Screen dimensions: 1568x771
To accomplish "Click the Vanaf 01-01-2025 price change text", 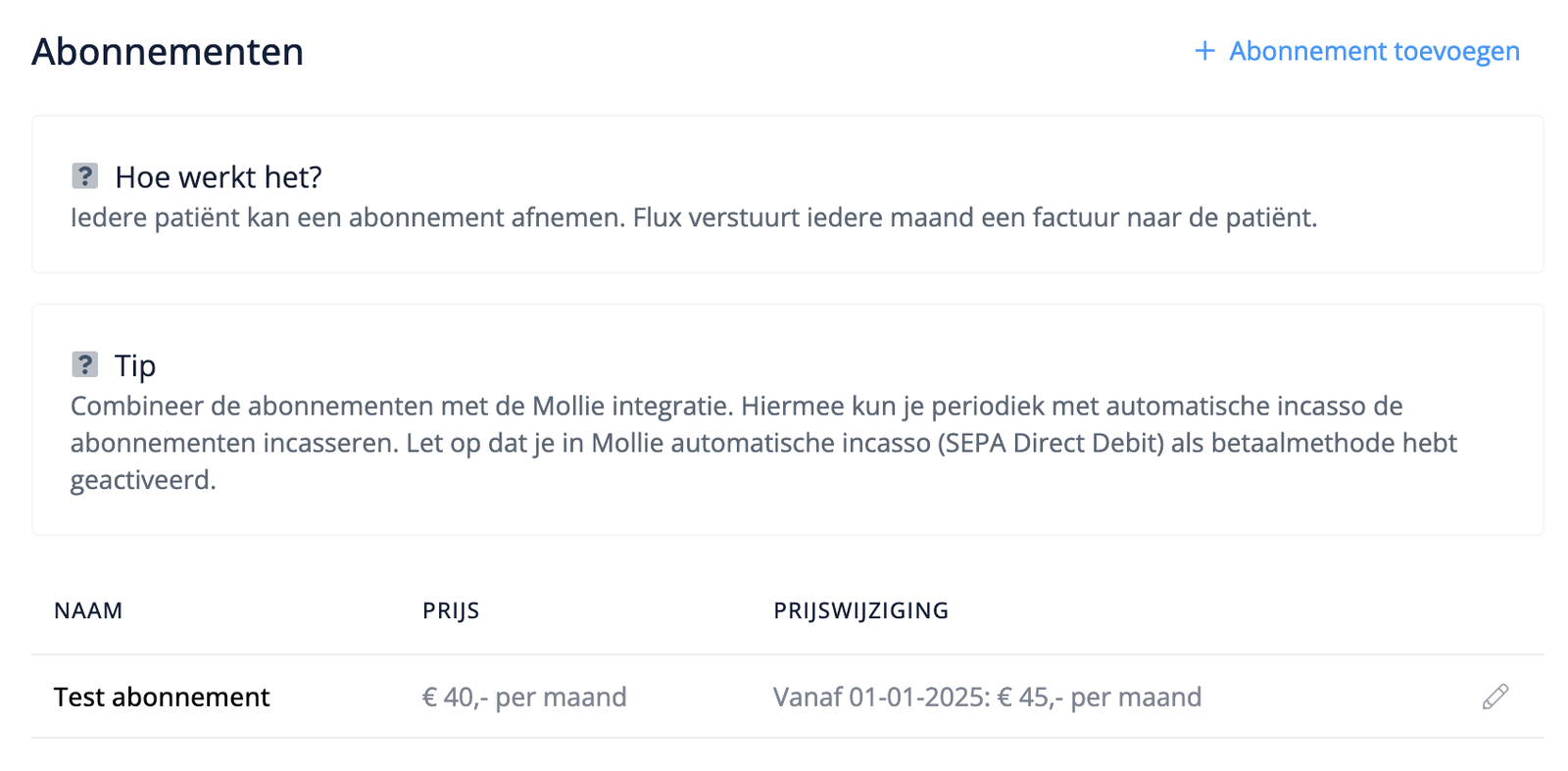I will point(988,697).
